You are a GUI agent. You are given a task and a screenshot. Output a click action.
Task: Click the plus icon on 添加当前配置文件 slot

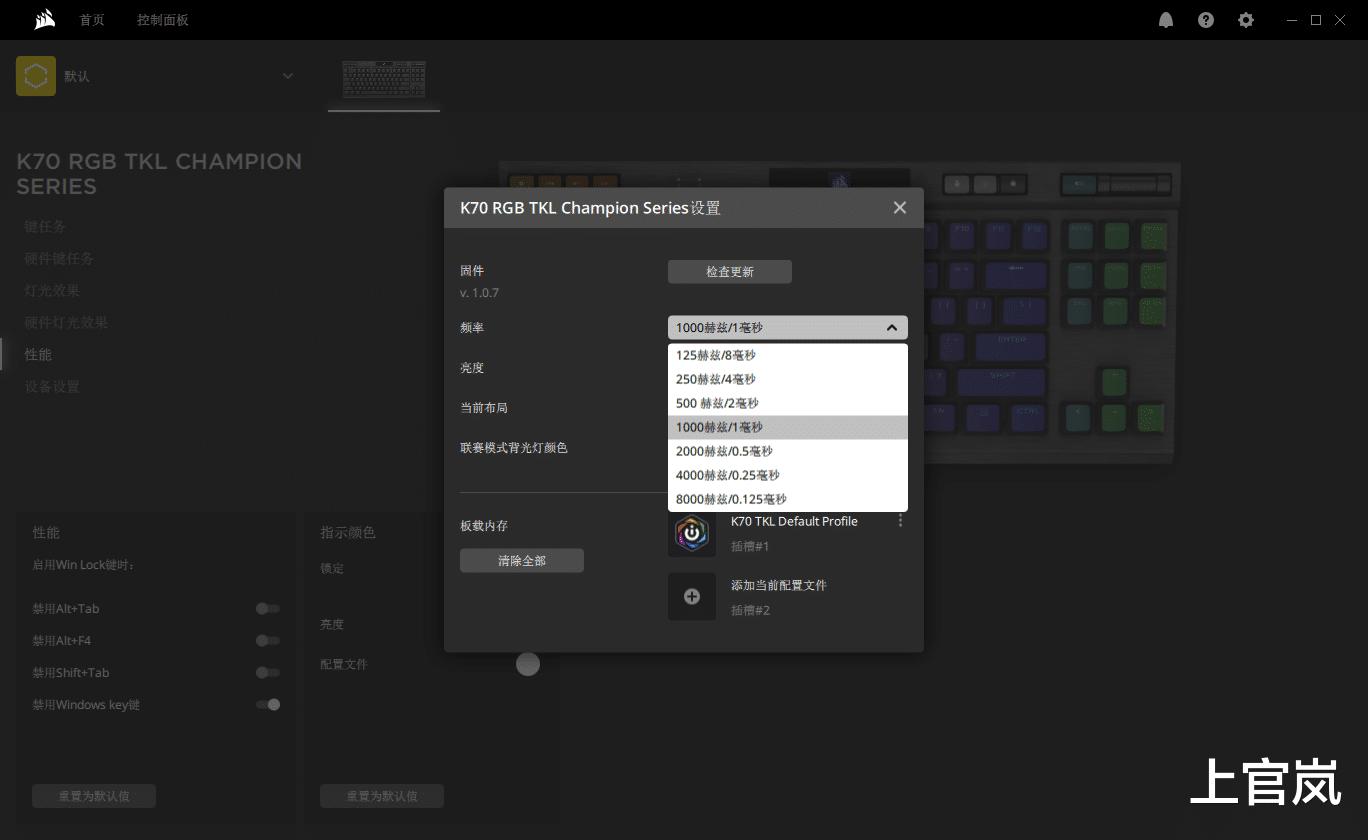click(692, 596)
